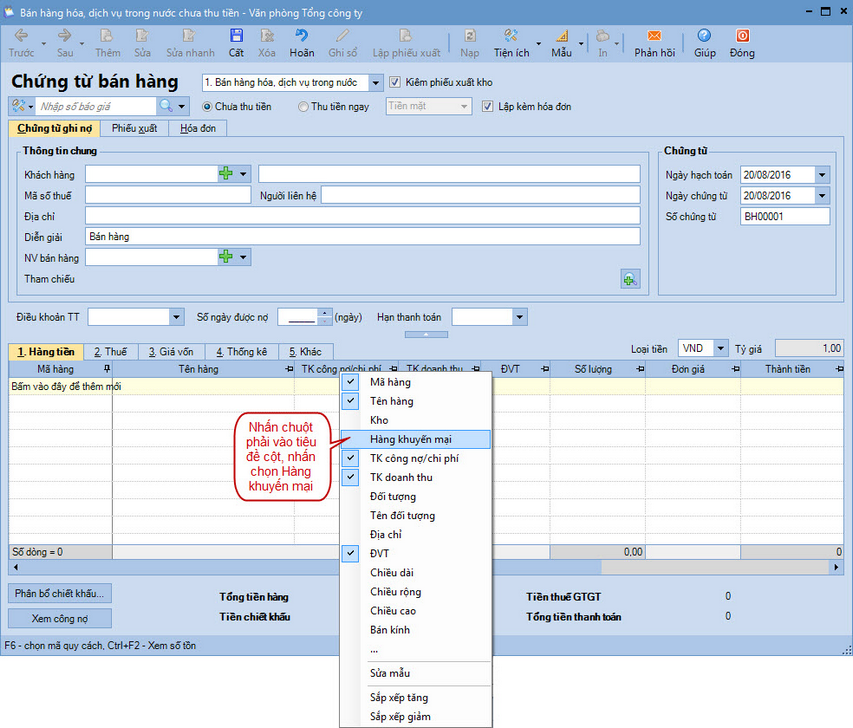Open Giúp help icon
Screen dimensions: 853x728
(x=704, y=36)
